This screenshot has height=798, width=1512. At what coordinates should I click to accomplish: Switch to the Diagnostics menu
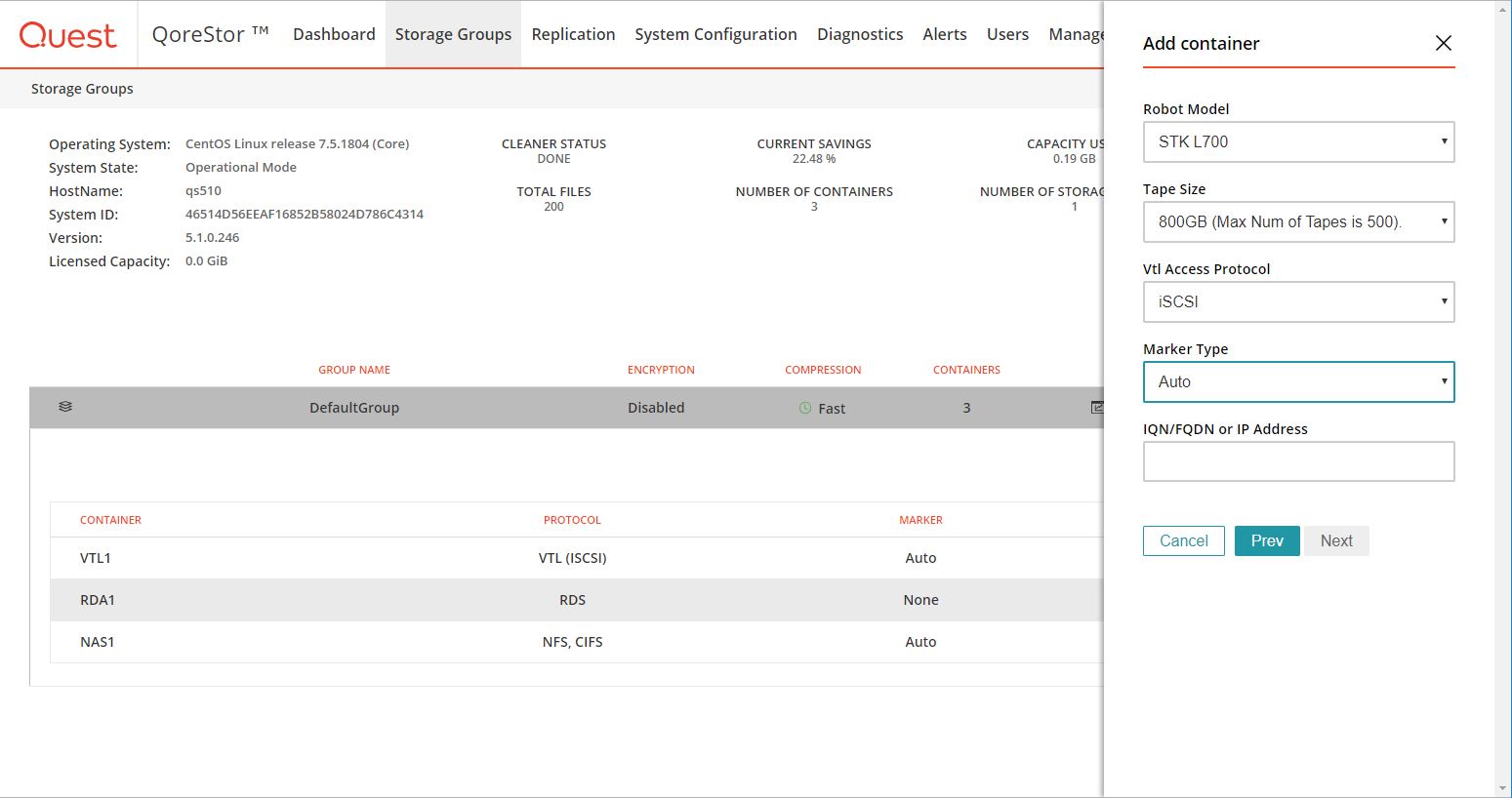[860, 34]
